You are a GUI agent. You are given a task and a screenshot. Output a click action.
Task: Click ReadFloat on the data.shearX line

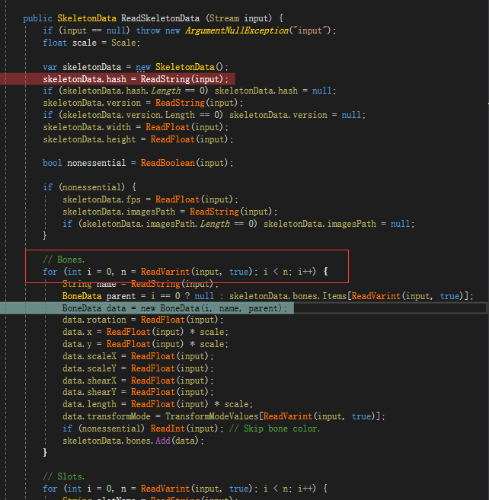point(153,381)
